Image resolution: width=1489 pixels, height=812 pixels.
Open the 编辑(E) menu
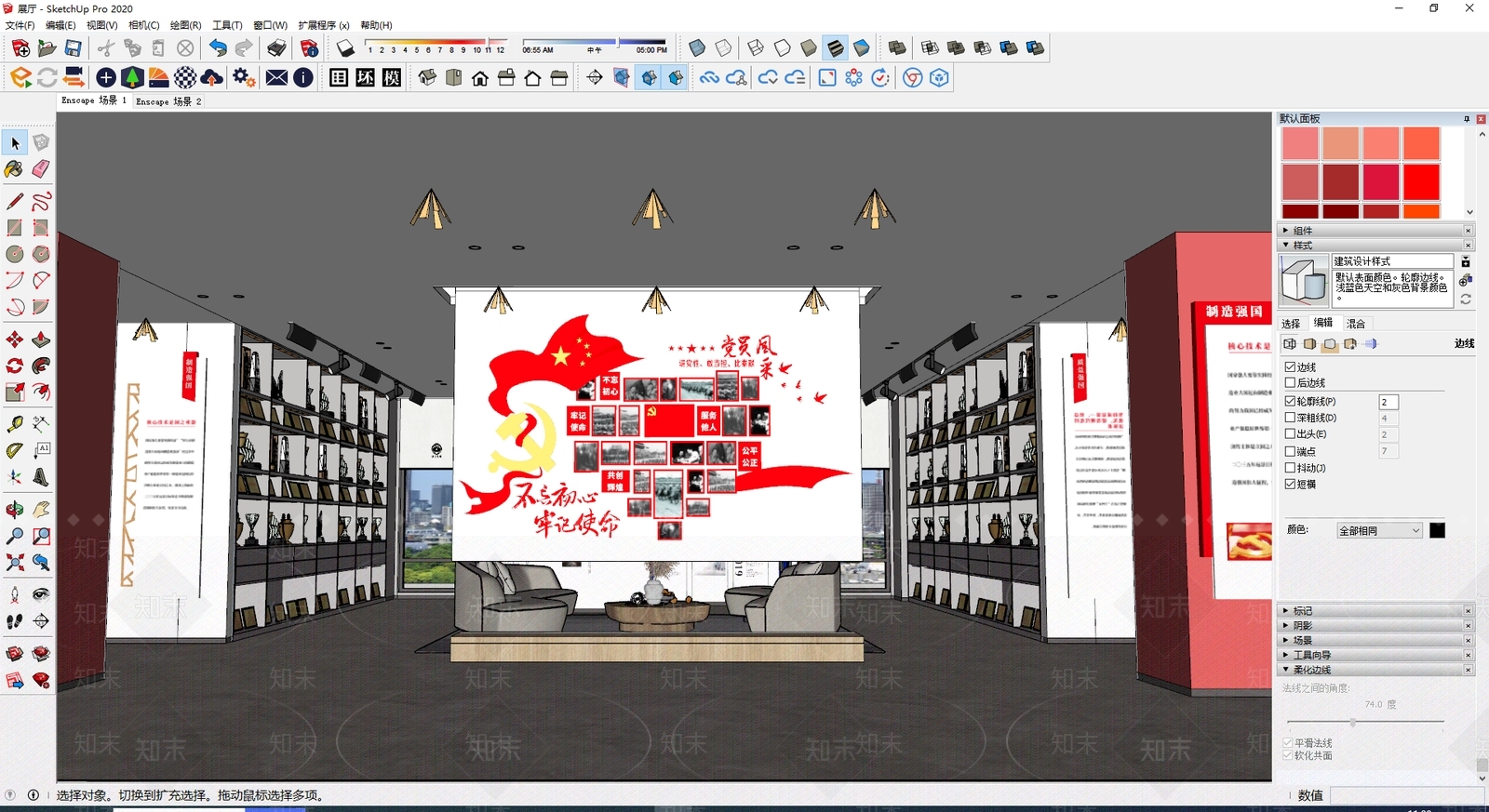coord(60,25)
